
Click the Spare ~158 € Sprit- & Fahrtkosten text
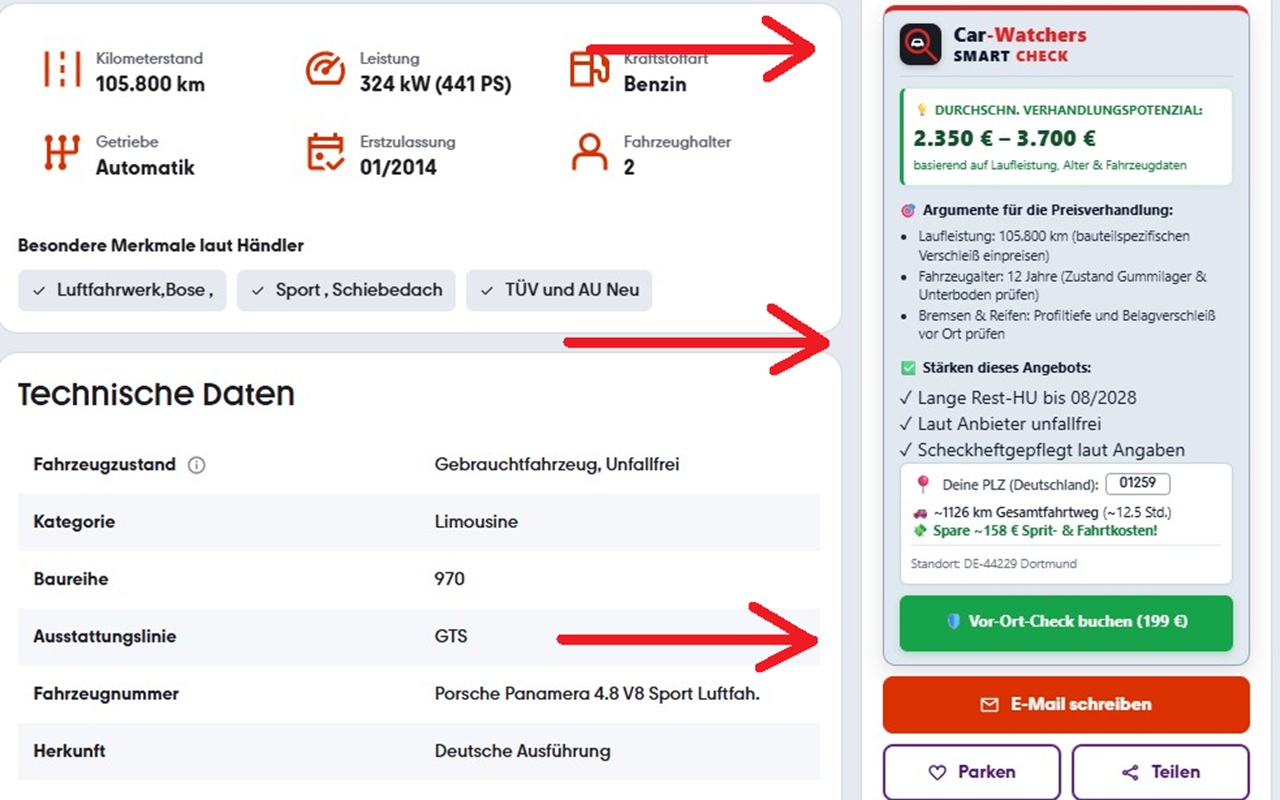coord(1044,530)
